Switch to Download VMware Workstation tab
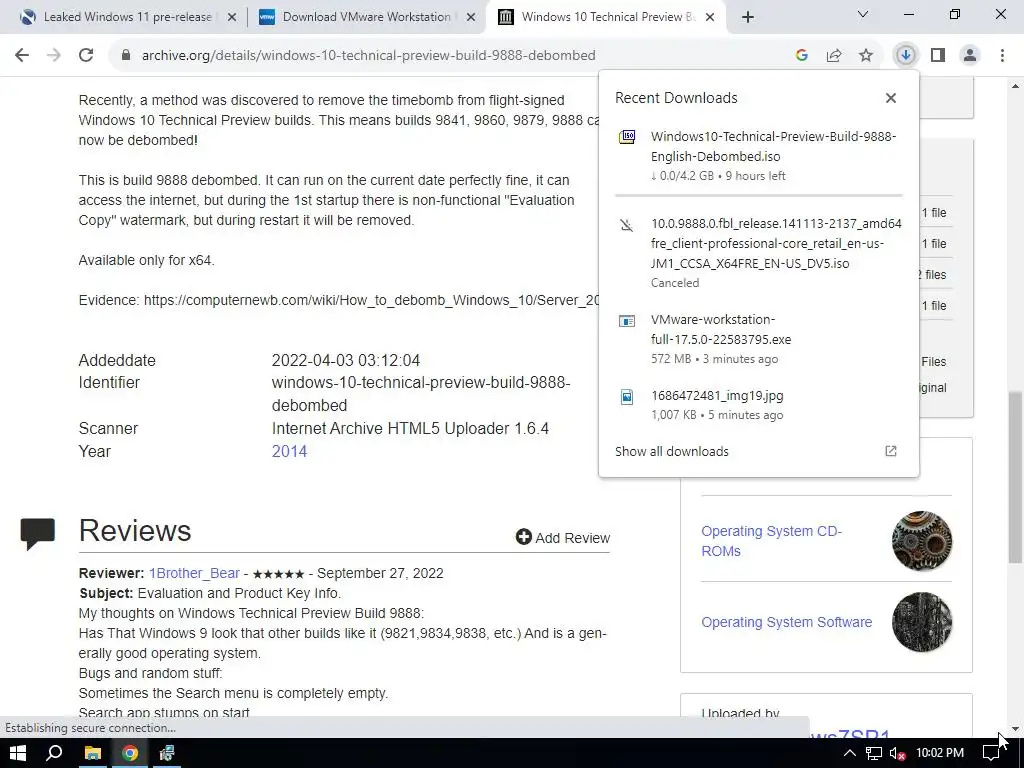Viewport: 1024px width, 768px height. click(366, 17)
